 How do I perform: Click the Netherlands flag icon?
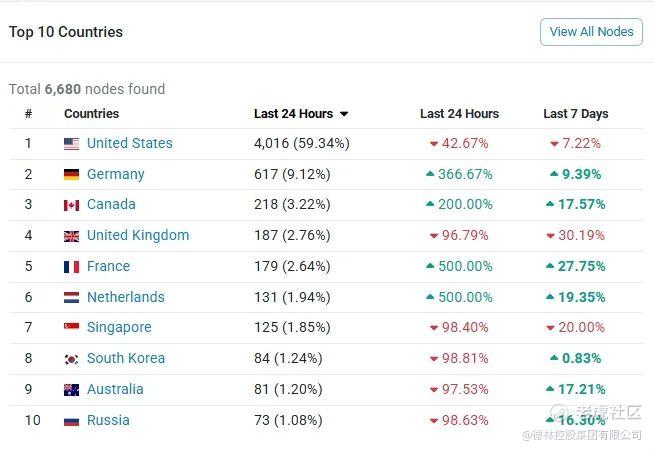coord(71,298)
